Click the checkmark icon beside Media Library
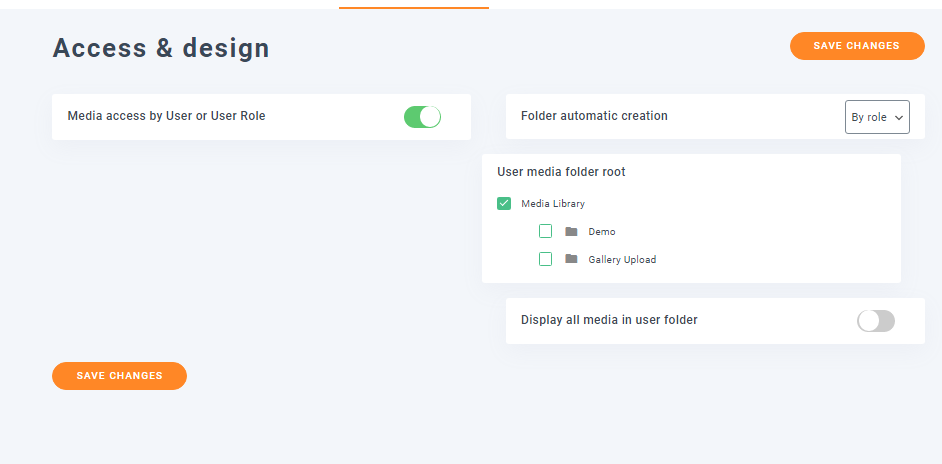 coord(504,203)
